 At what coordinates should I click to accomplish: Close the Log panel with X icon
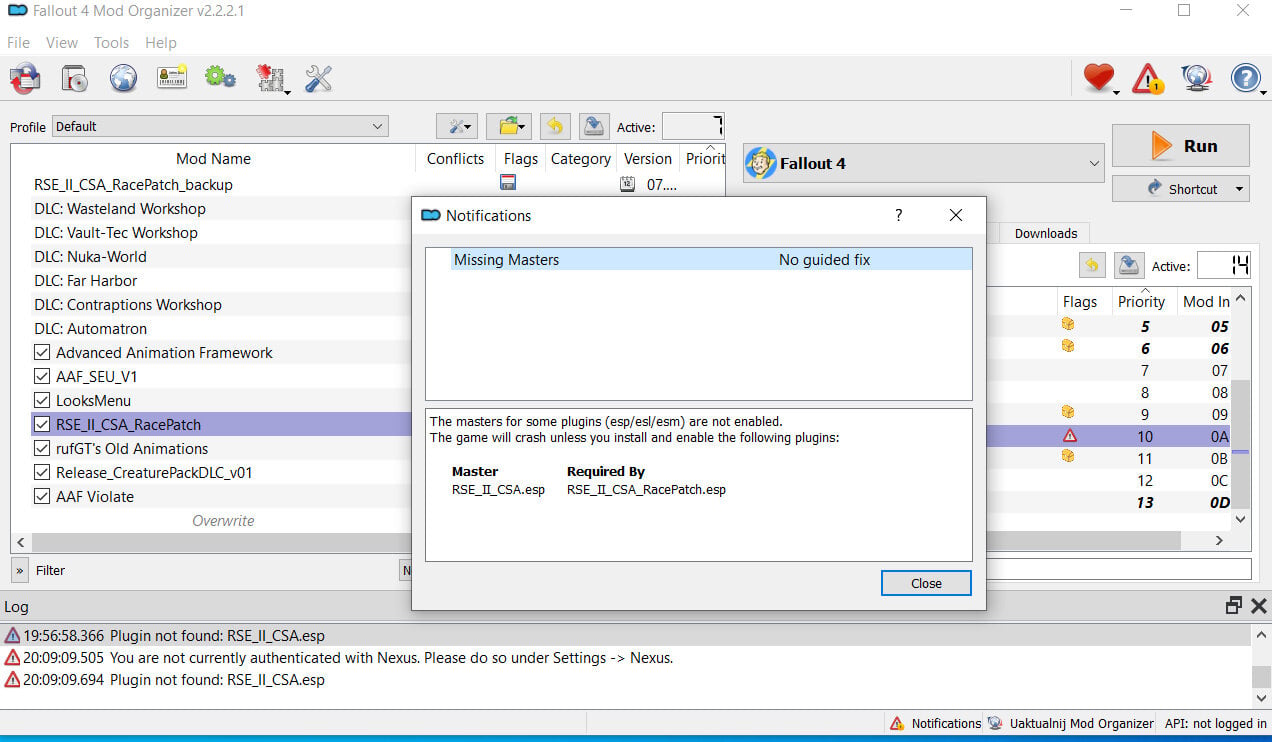coord(1259,605)
